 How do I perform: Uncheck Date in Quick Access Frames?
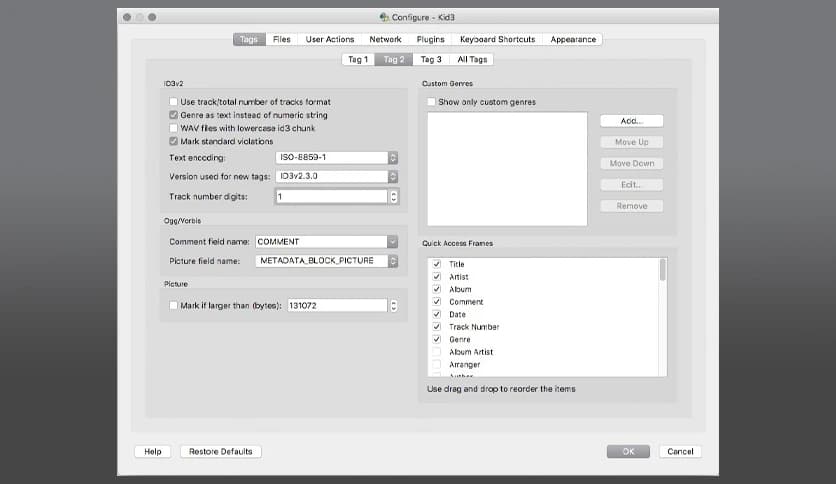point(437,314)
